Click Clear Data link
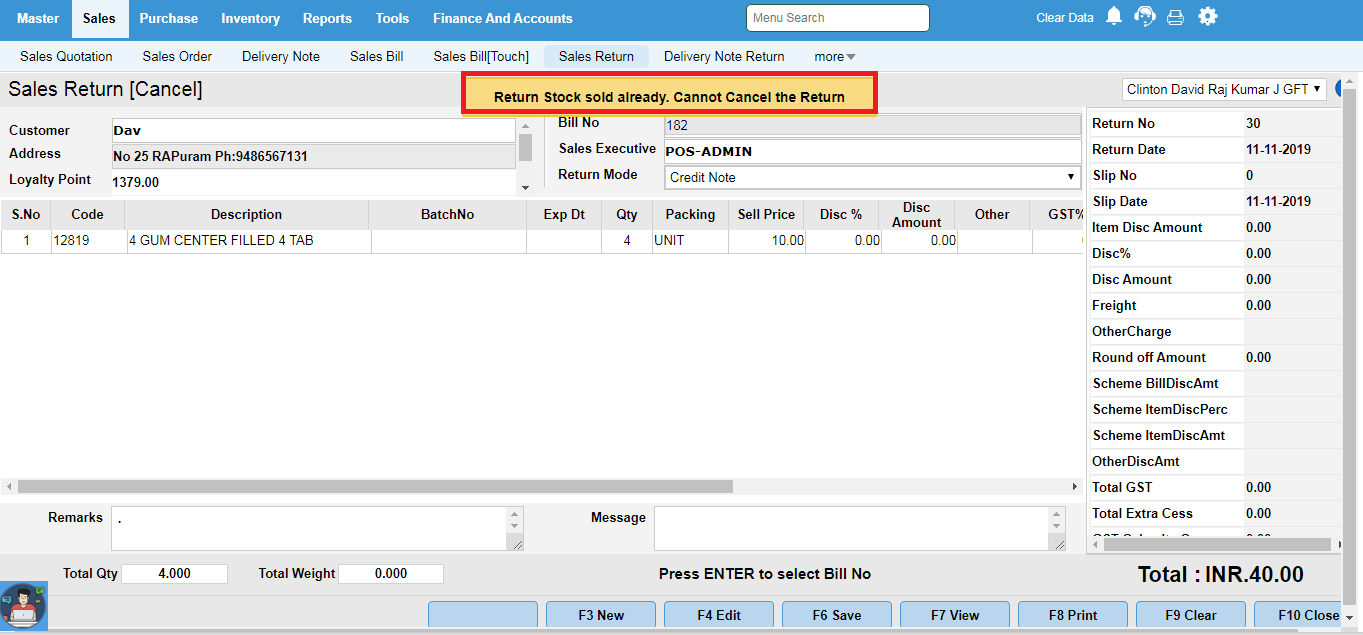1363x635 pixels. point(1065,18)
